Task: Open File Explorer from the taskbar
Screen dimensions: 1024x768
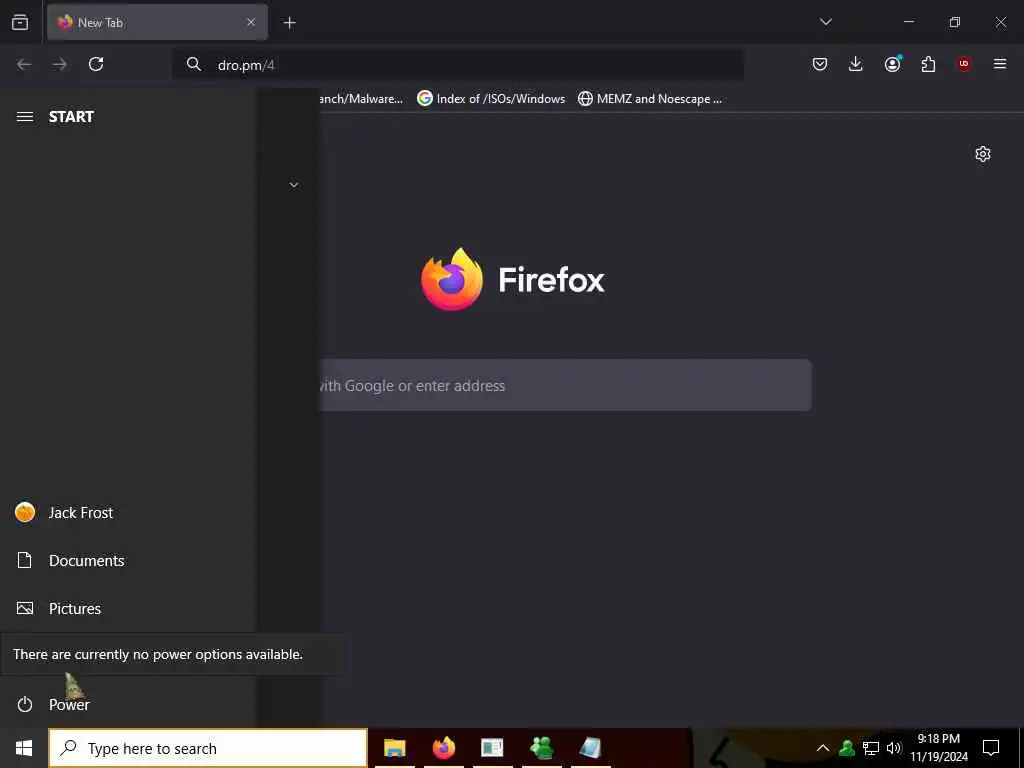Action: 394,748
